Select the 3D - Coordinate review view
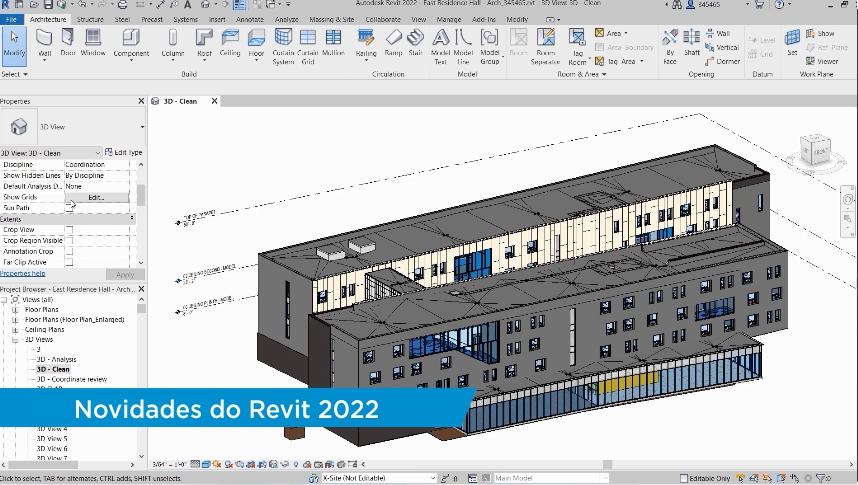The width and height of the screenshot is (858, 485). click(72, 379)
